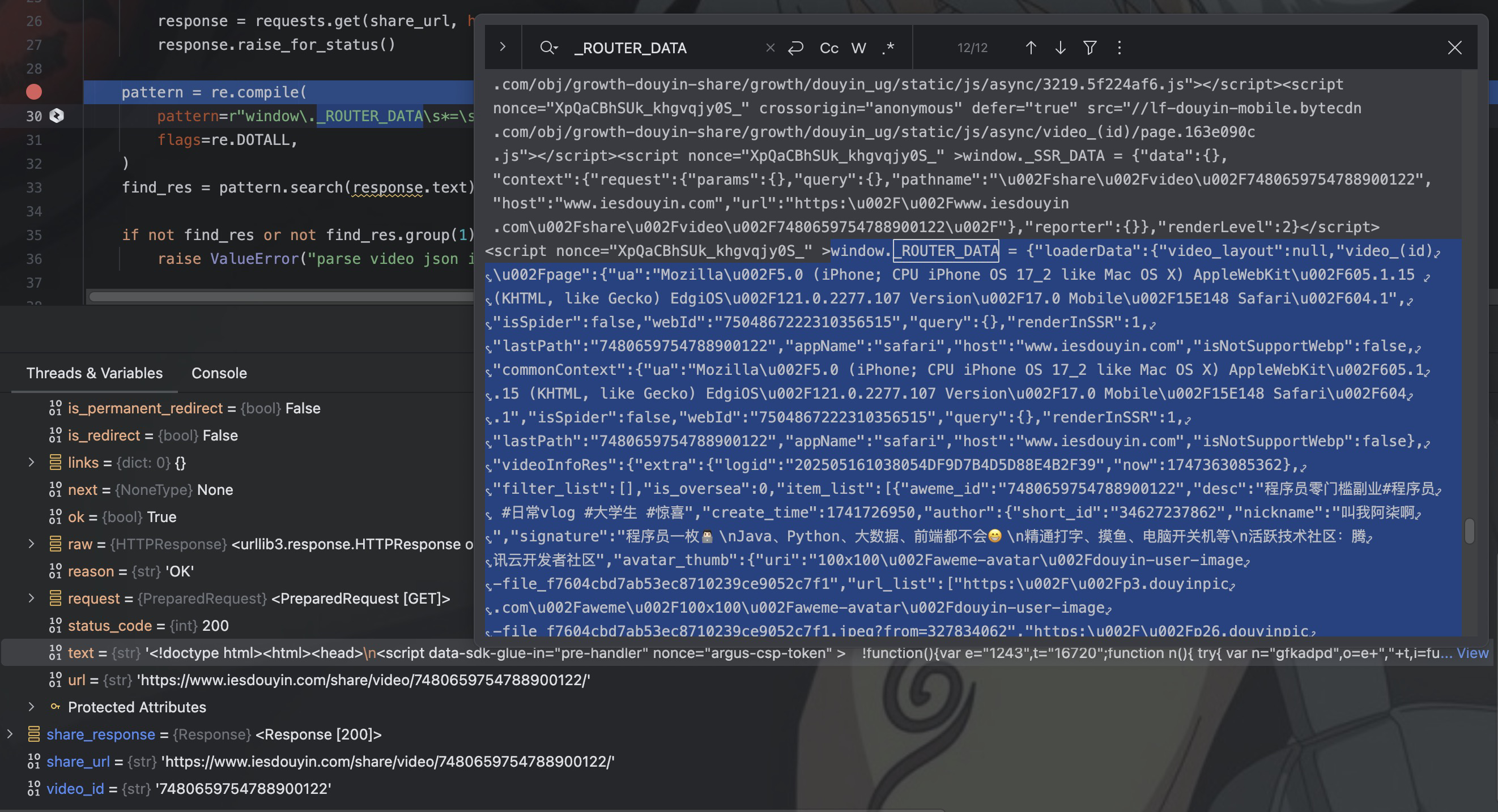Viewport: 1498px width, 812px height.
Task: Click the request variable object icon
Action: pyautogui.click(x=56, y=598)
